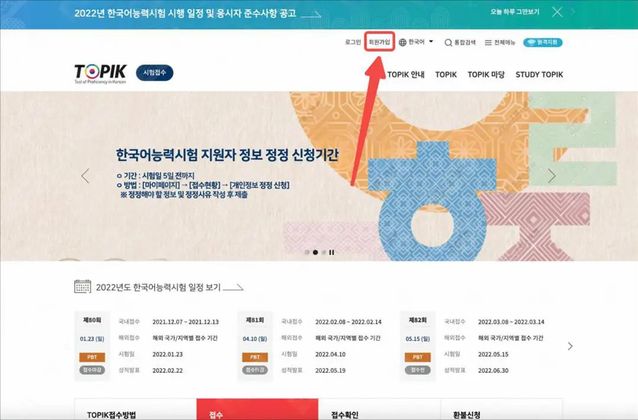Click the TOPIK logo
Viewport: 638px width, 420px height.
tap(100, 74)
